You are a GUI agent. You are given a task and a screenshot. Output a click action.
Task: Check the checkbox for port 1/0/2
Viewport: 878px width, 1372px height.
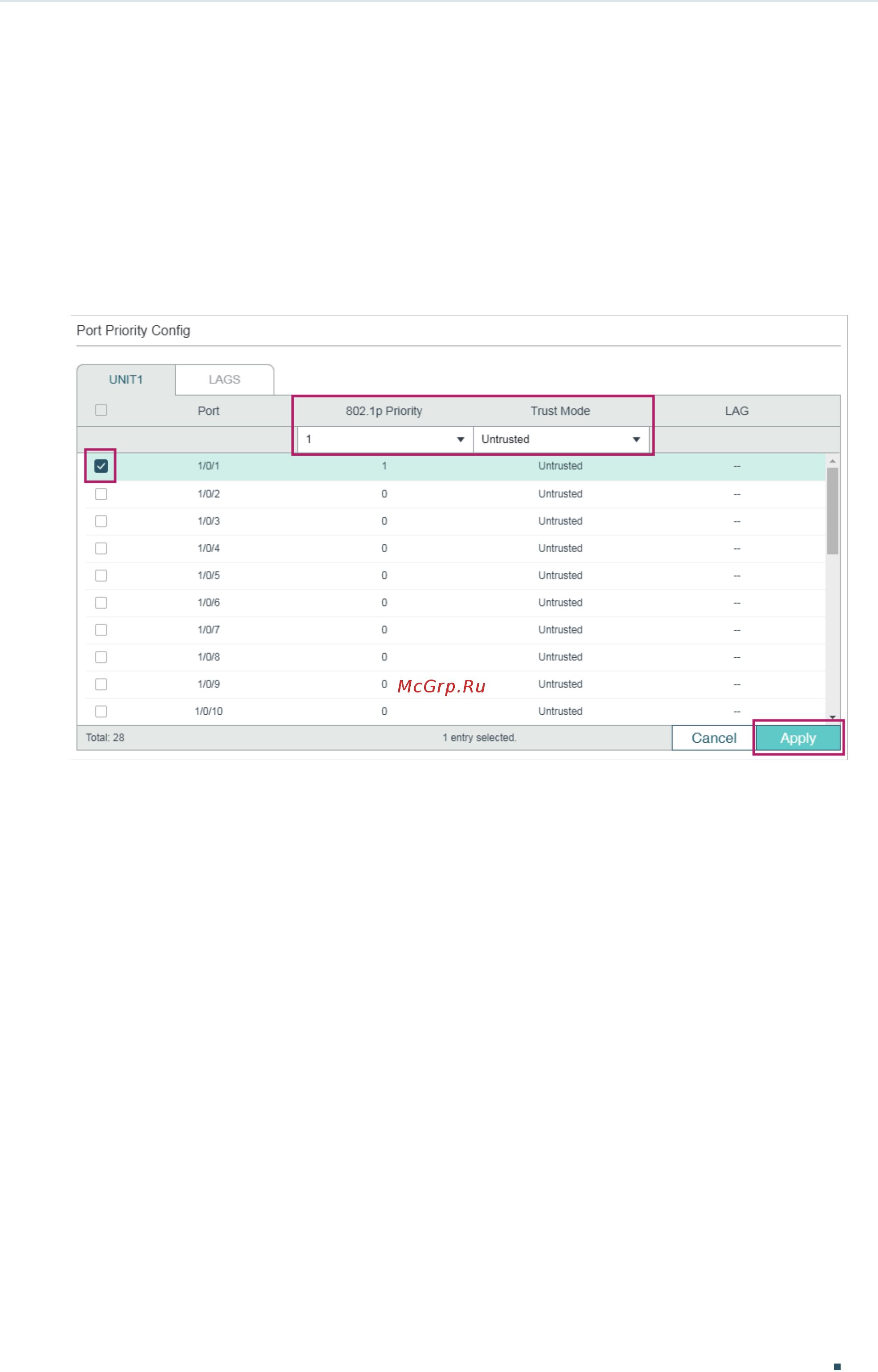click(x=101, y=494)
